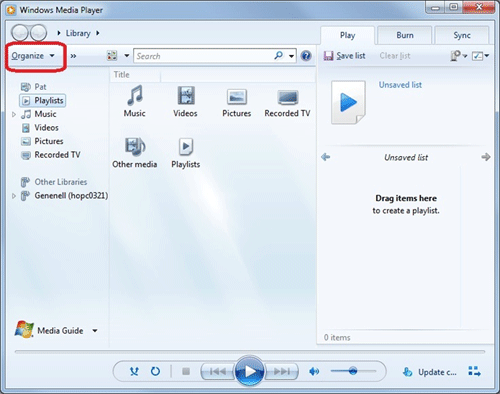Open the Pictures library icon
Image resolution: width=500 pixels, height=394 pixels.
pyautogui.click(x=237, y=103)
